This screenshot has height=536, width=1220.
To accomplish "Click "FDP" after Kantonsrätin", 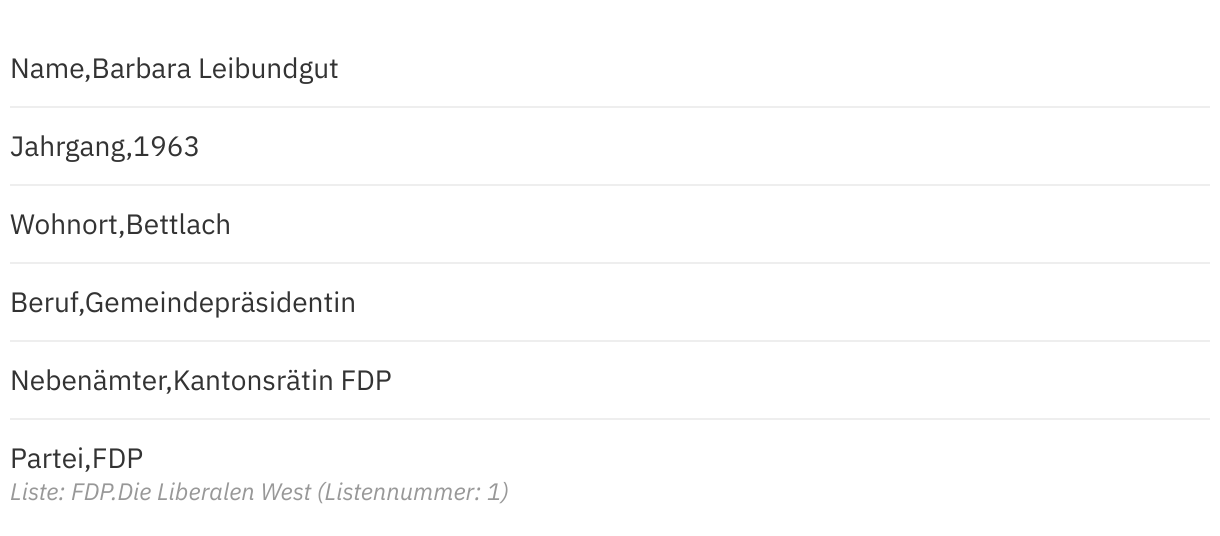I will pos(366,381).
